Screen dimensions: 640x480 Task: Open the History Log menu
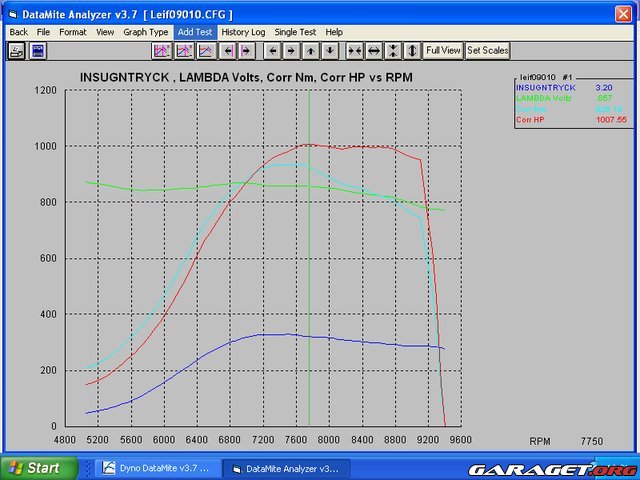click(243, 32)
